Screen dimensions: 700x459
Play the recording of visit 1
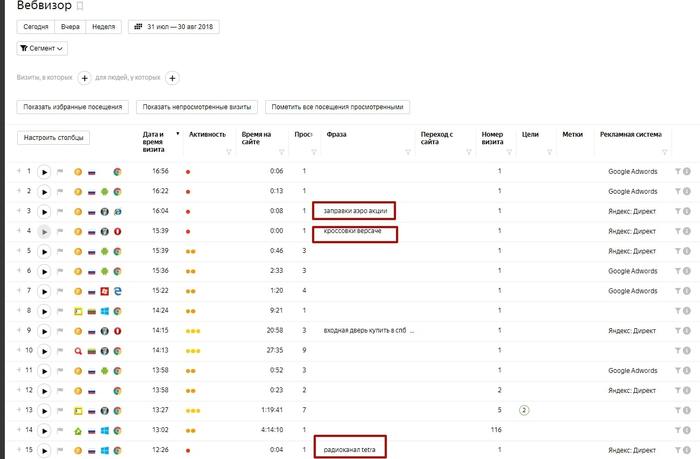tap(44, 172)
